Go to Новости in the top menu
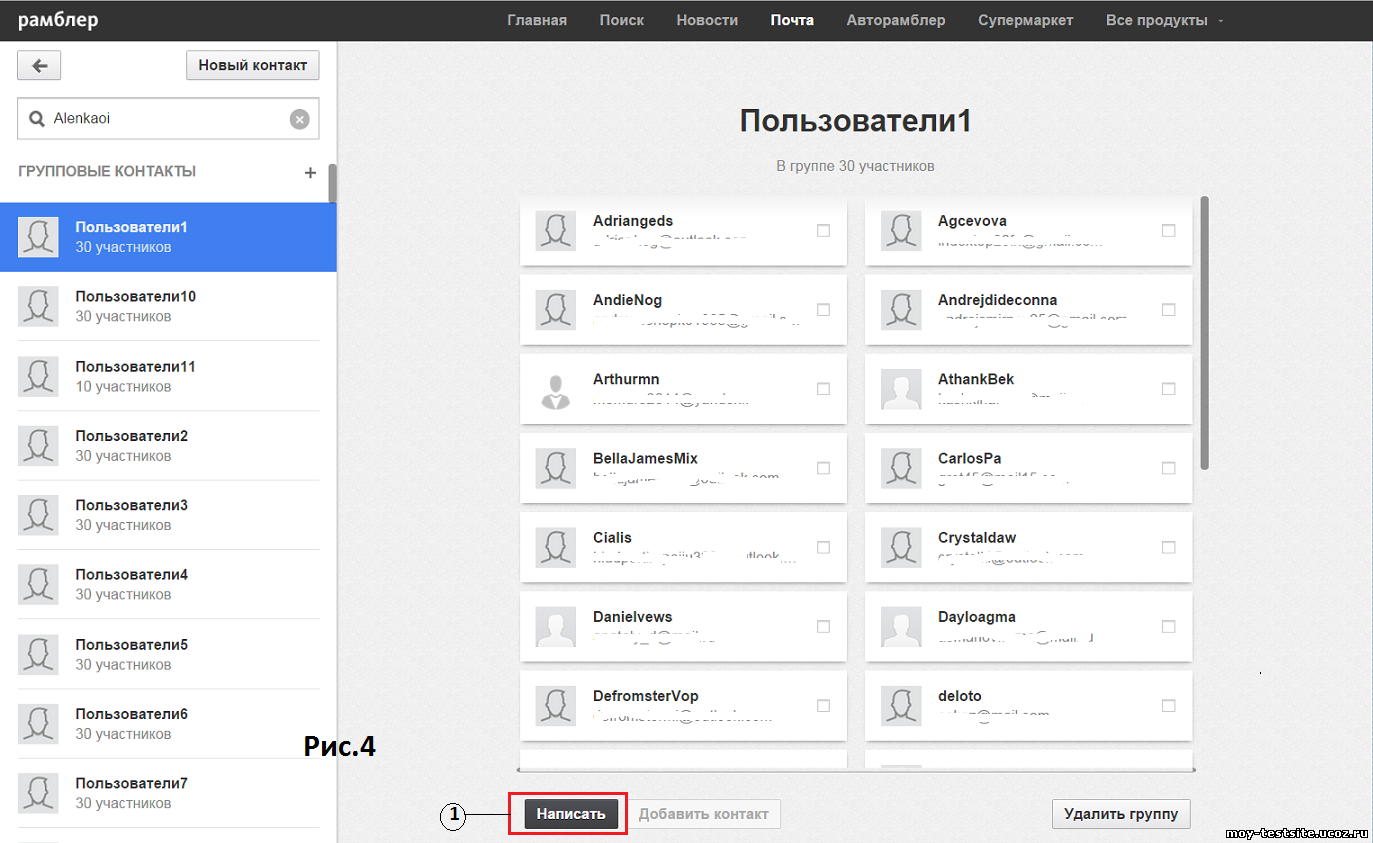 [707, 20]
